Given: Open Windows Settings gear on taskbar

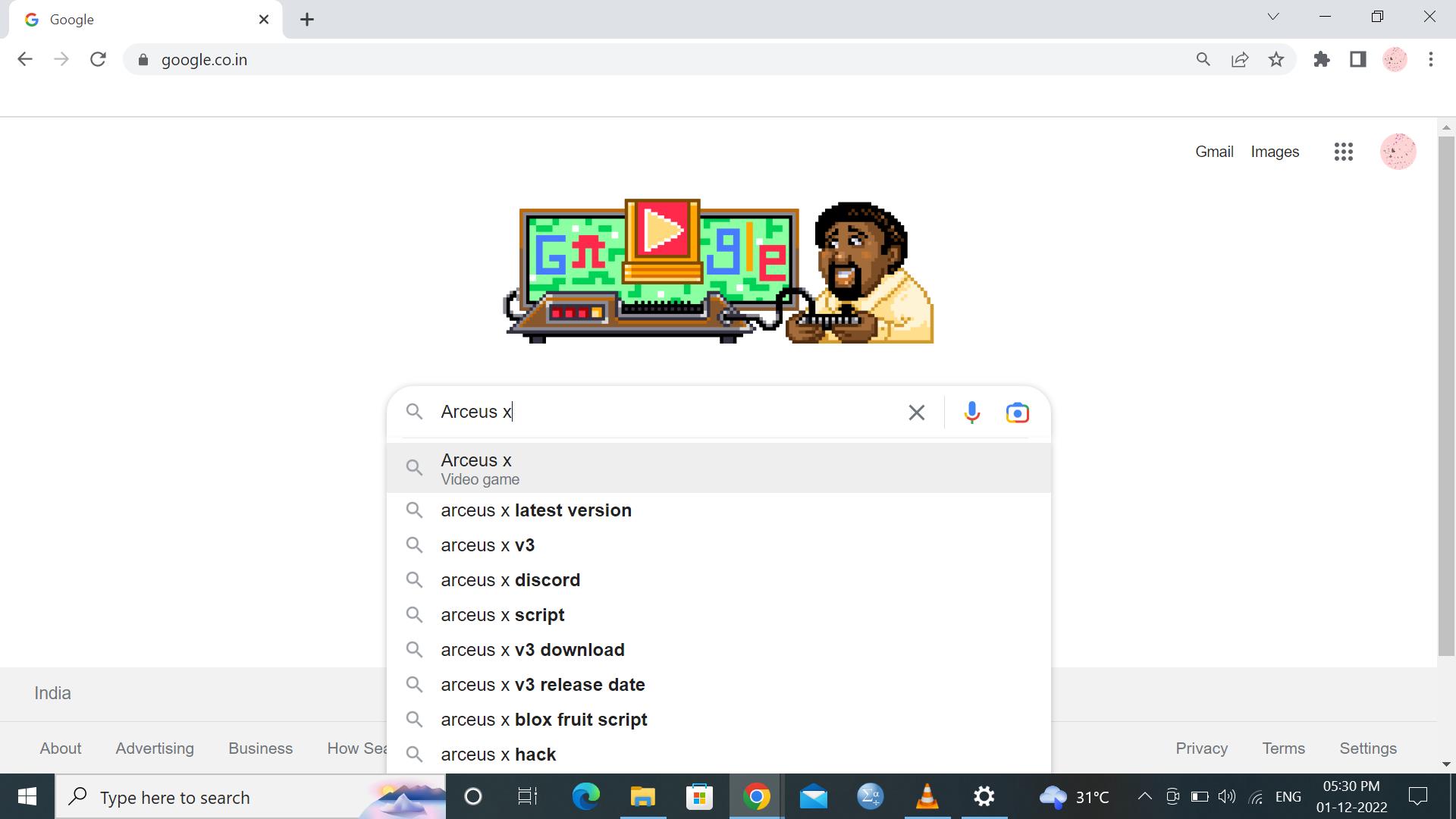Looking at the screenshot, I should (x=984, y=796).
